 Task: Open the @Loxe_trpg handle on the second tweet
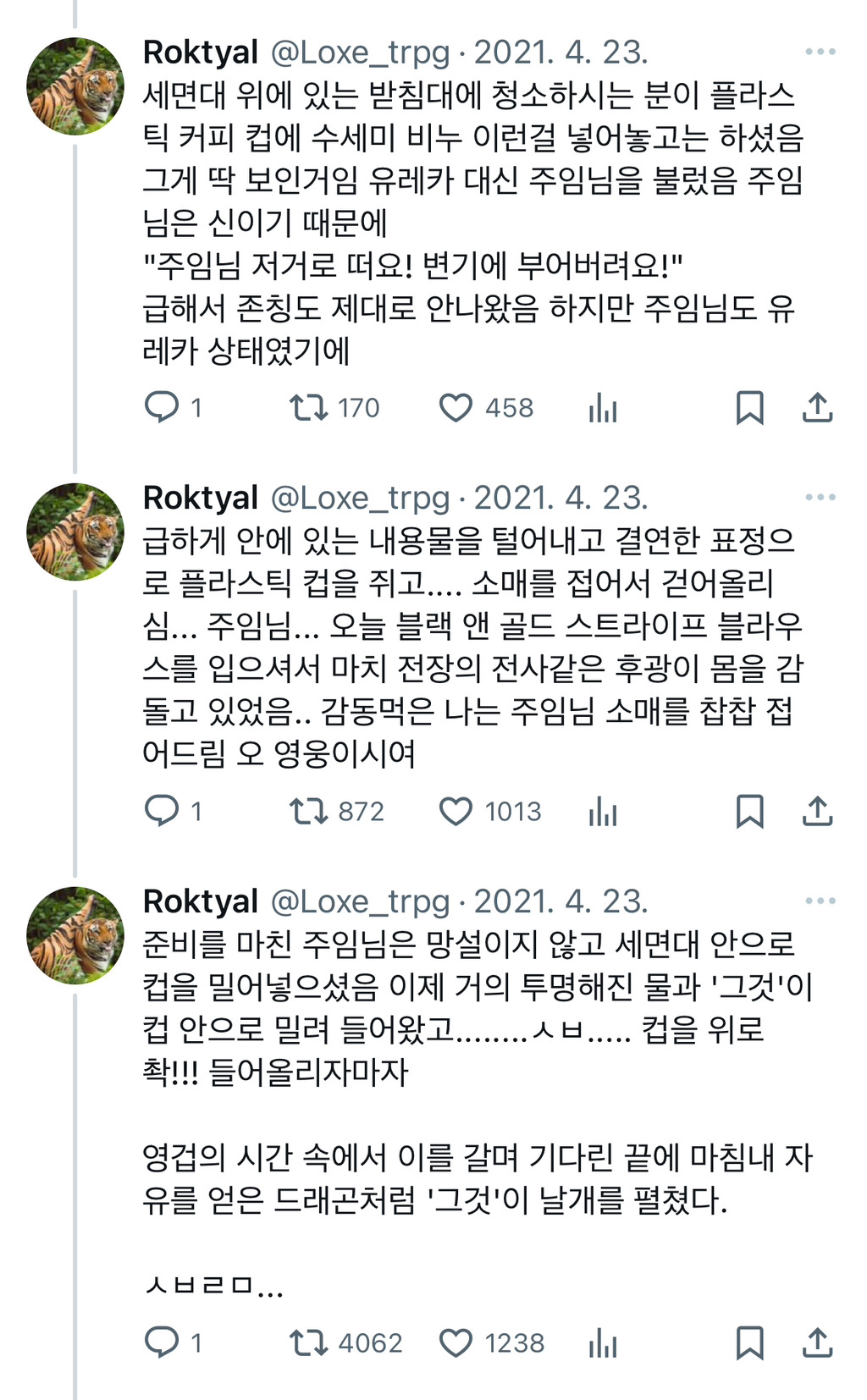(360, 498)
